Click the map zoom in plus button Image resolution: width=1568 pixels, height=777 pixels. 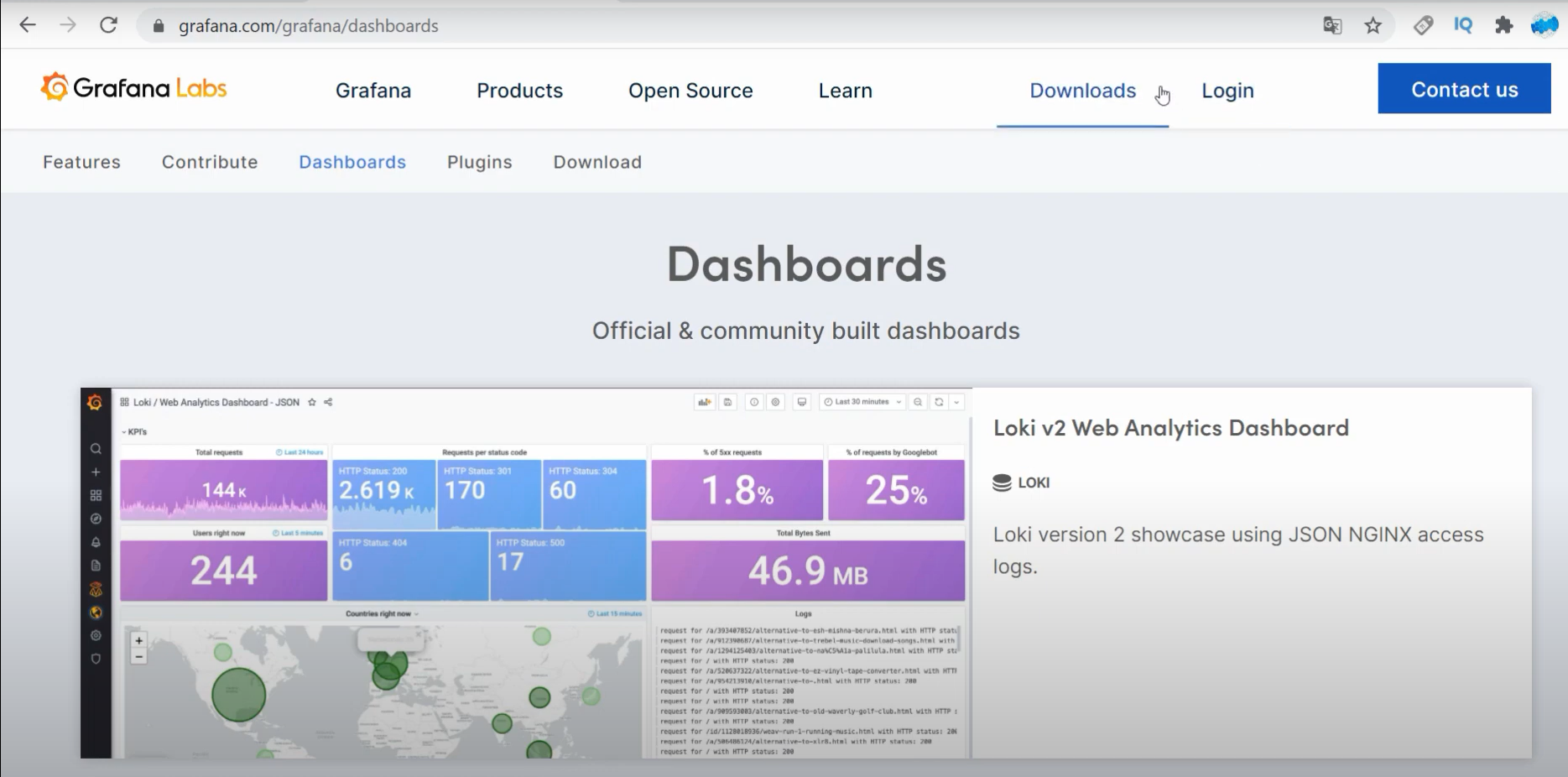tap(139, 640)
